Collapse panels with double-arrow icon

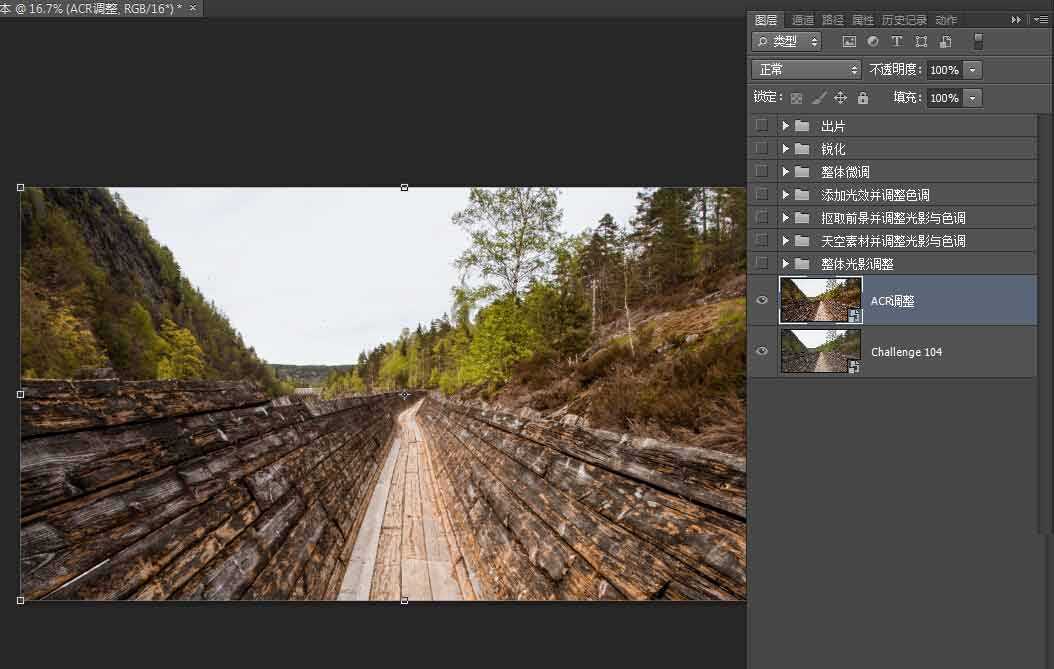[x=1016, y=20]
